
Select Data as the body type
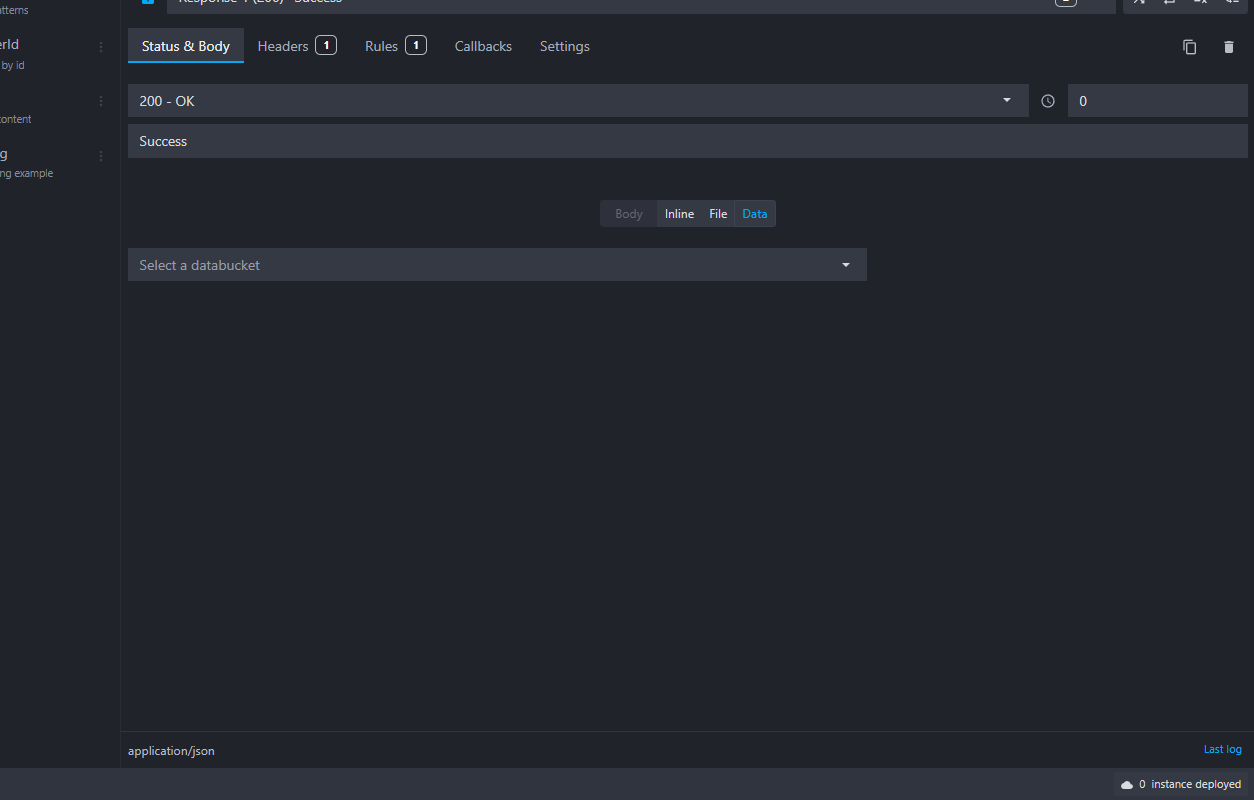pos(755,213)
